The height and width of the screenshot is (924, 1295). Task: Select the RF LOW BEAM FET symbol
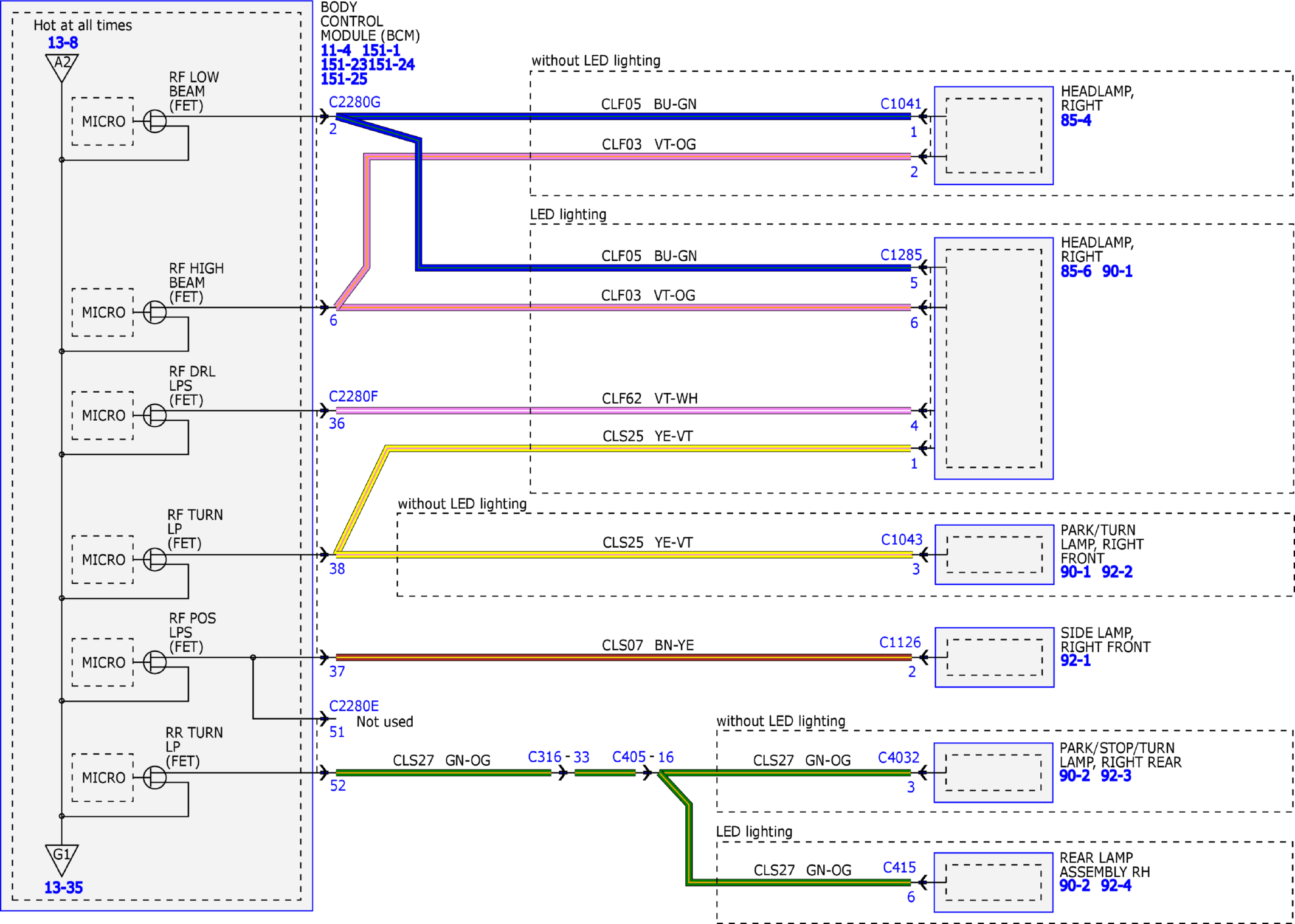click(x=154, y=121)
